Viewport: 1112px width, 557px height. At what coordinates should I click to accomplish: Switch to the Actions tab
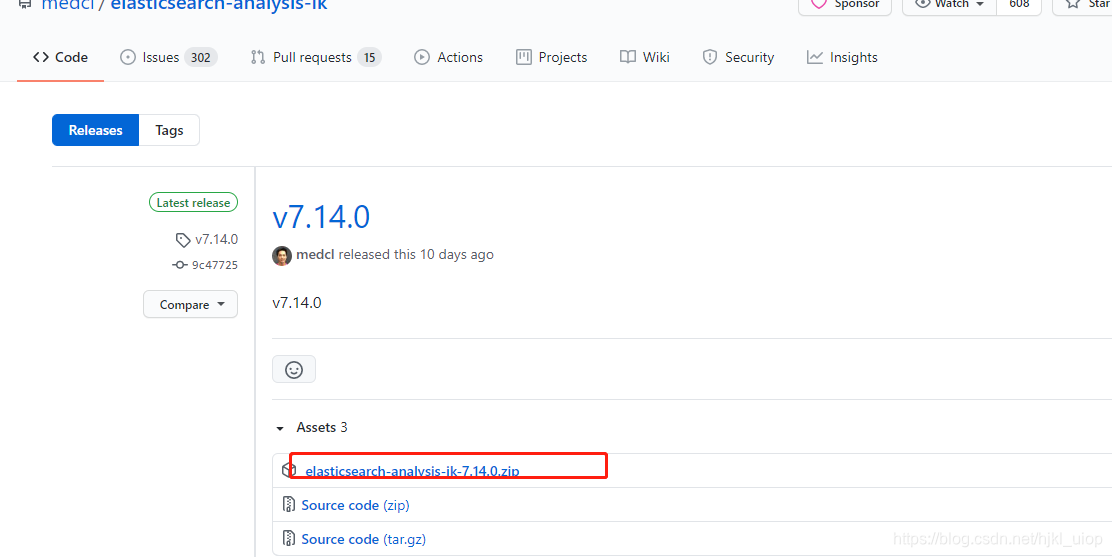(x=448, y=57)
